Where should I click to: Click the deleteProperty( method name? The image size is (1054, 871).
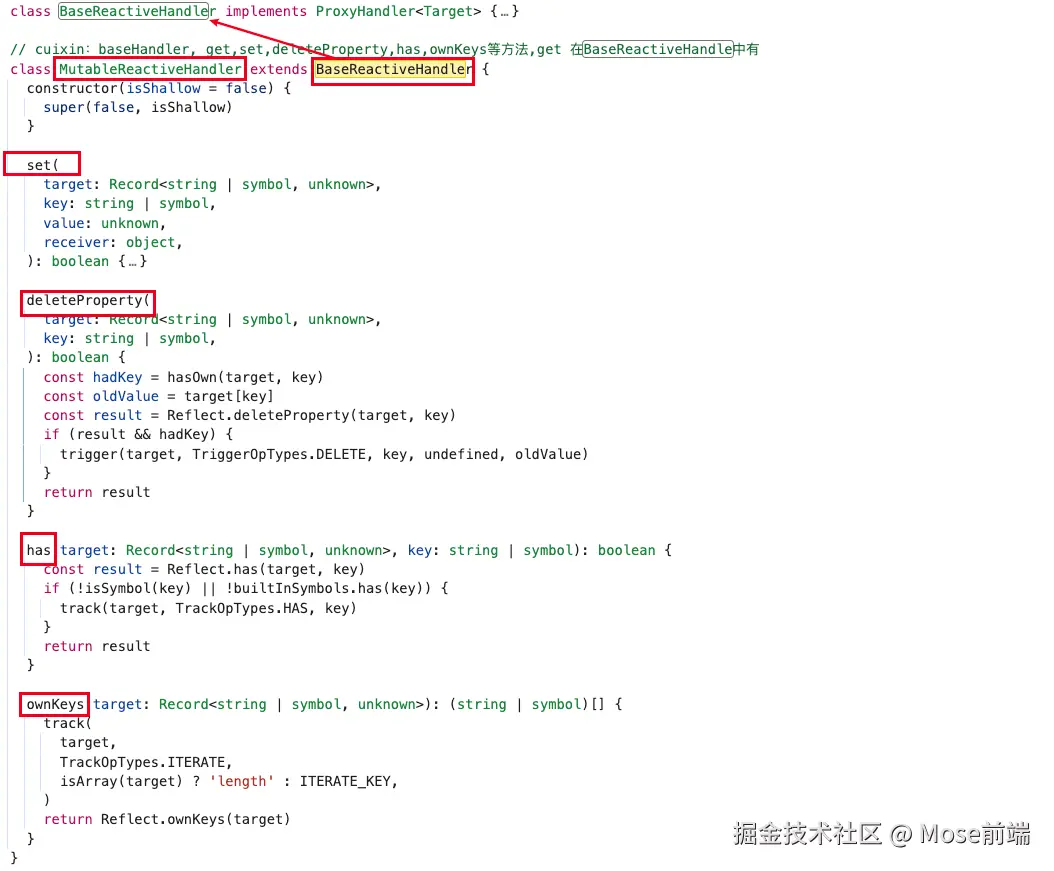coord(88,300)
